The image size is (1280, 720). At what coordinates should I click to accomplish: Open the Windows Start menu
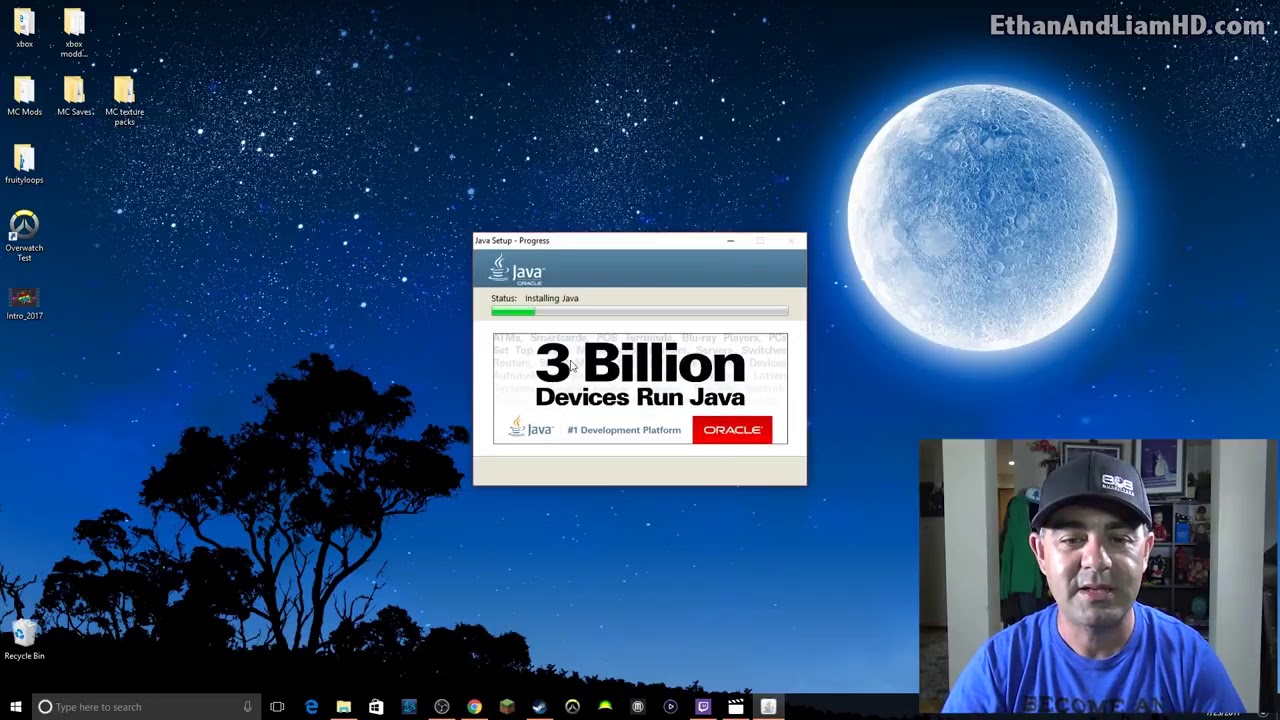coord(15,707)
